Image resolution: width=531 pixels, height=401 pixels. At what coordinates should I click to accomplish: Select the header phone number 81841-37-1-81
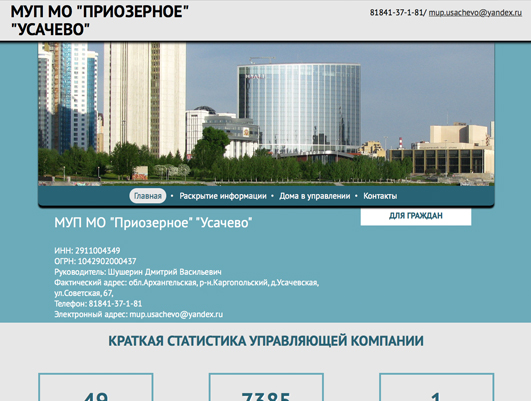[396, 13]
